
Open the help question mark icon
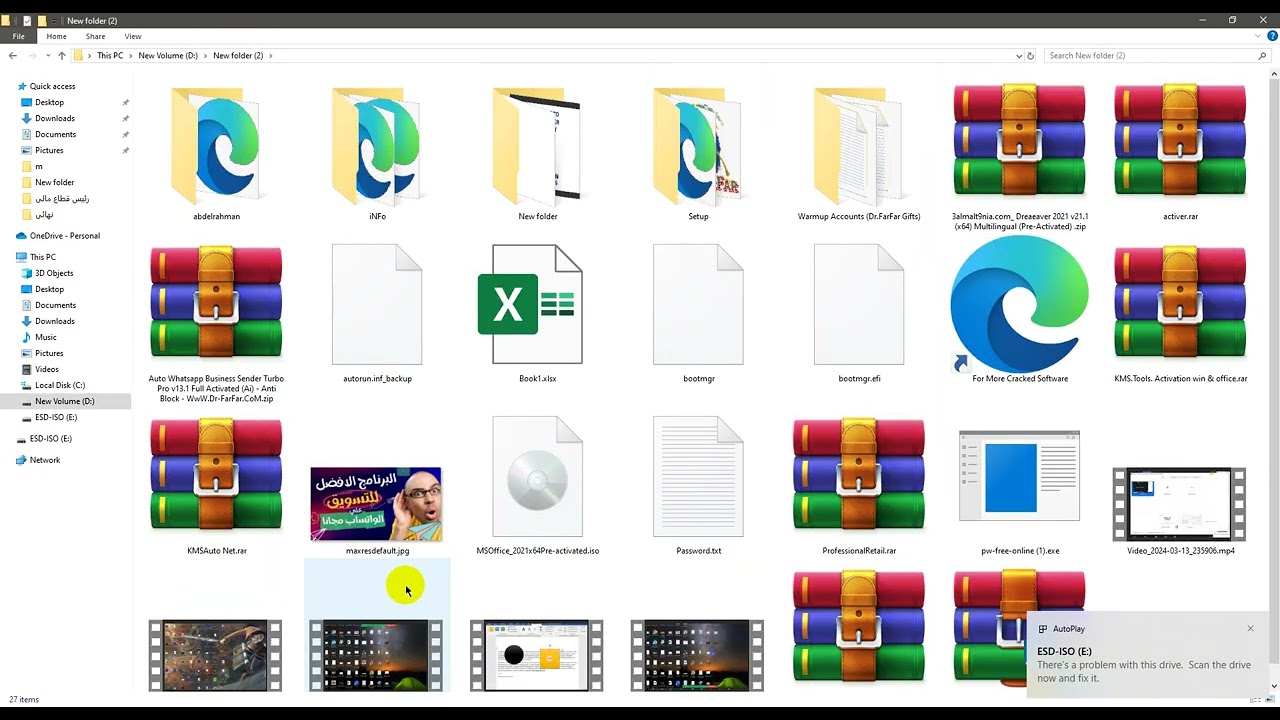tap(1272, 36)
